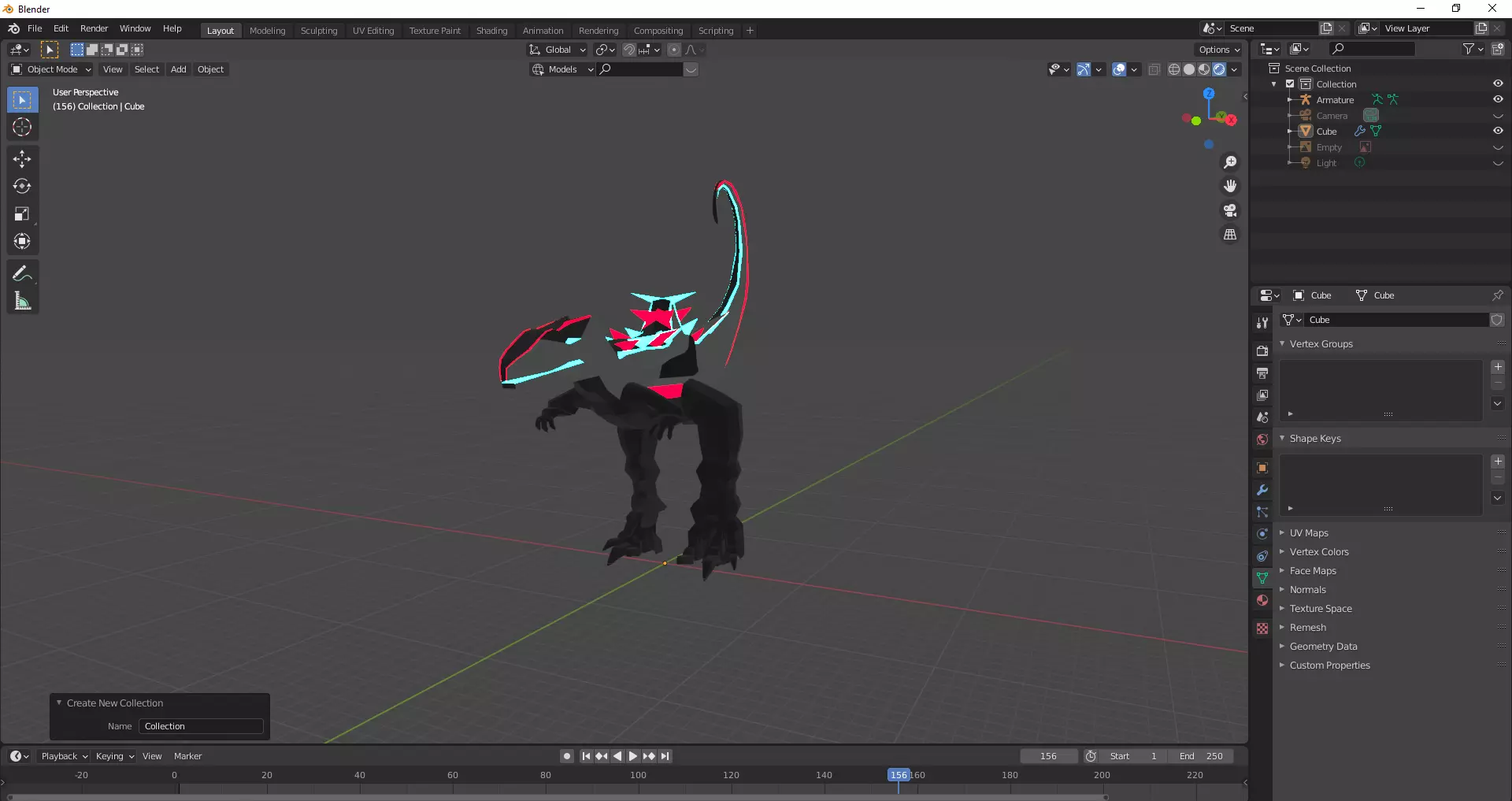Open Particles properties tab icon
Viewport: 1512px width, 801px height.
click(1262, 512)
